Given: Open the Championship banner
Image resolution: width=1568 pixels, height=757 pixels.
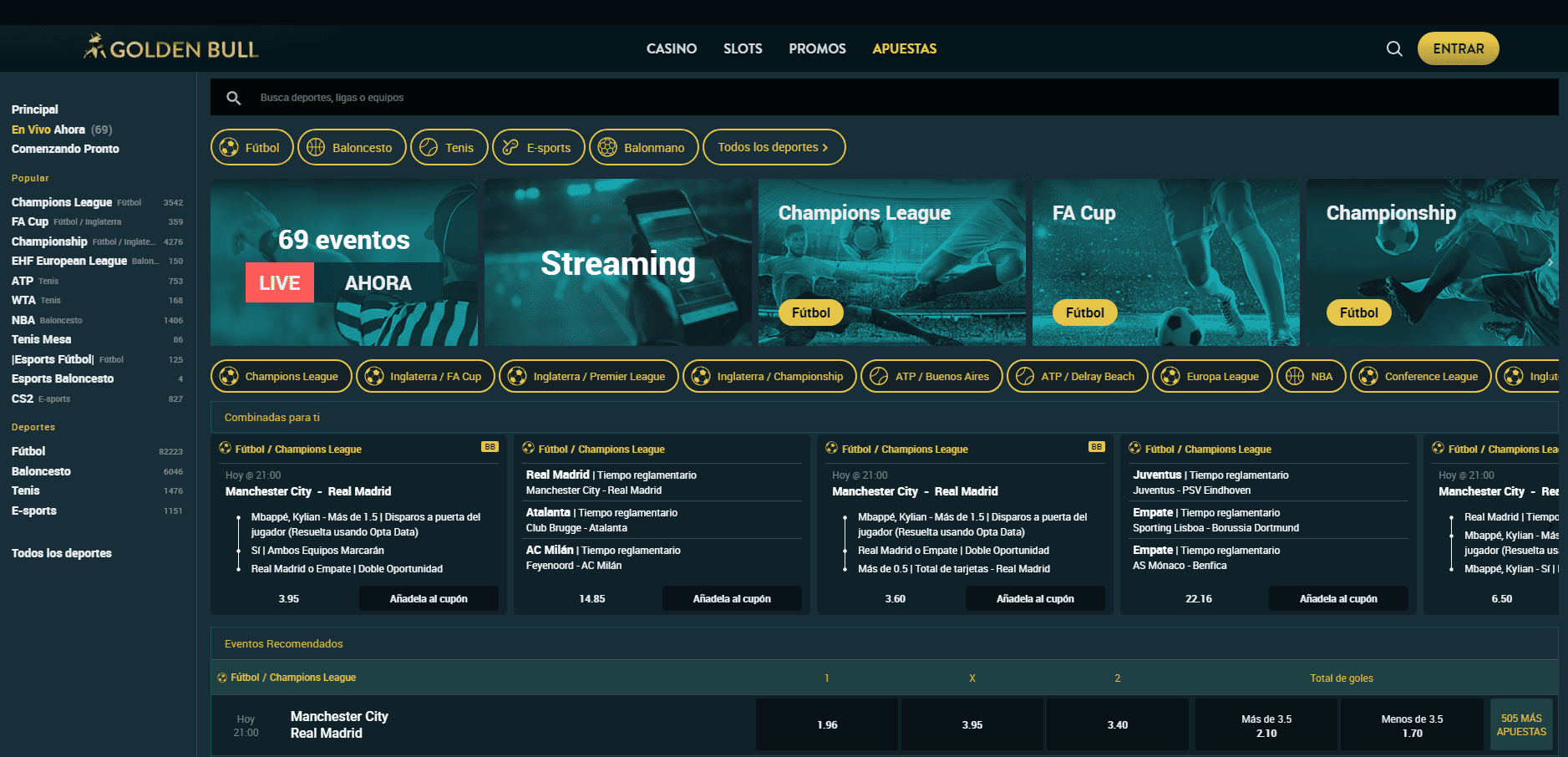Looking at the screenshot, I should tap(1432, 262).
